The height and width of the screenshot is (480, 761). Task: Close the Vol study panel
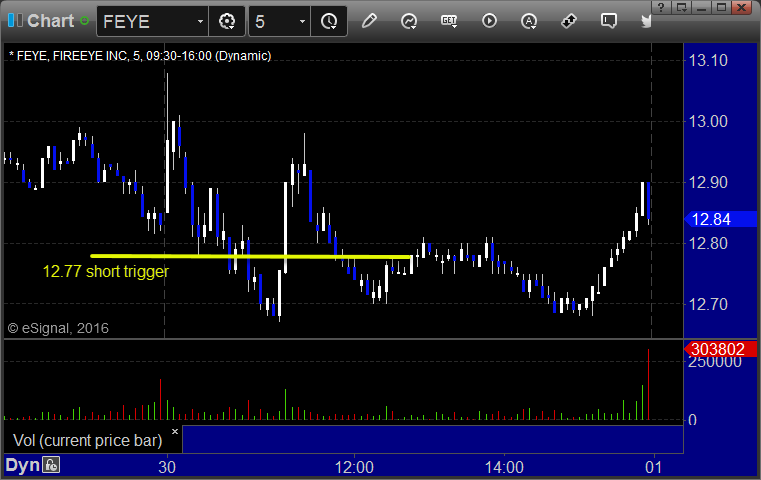[x=175, y=431]
